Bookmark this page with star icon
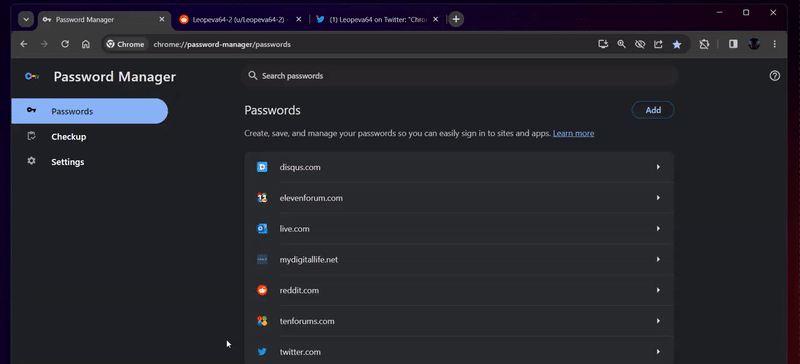Image resolution: width=800 pixels, height=364 pixels. 677,44
